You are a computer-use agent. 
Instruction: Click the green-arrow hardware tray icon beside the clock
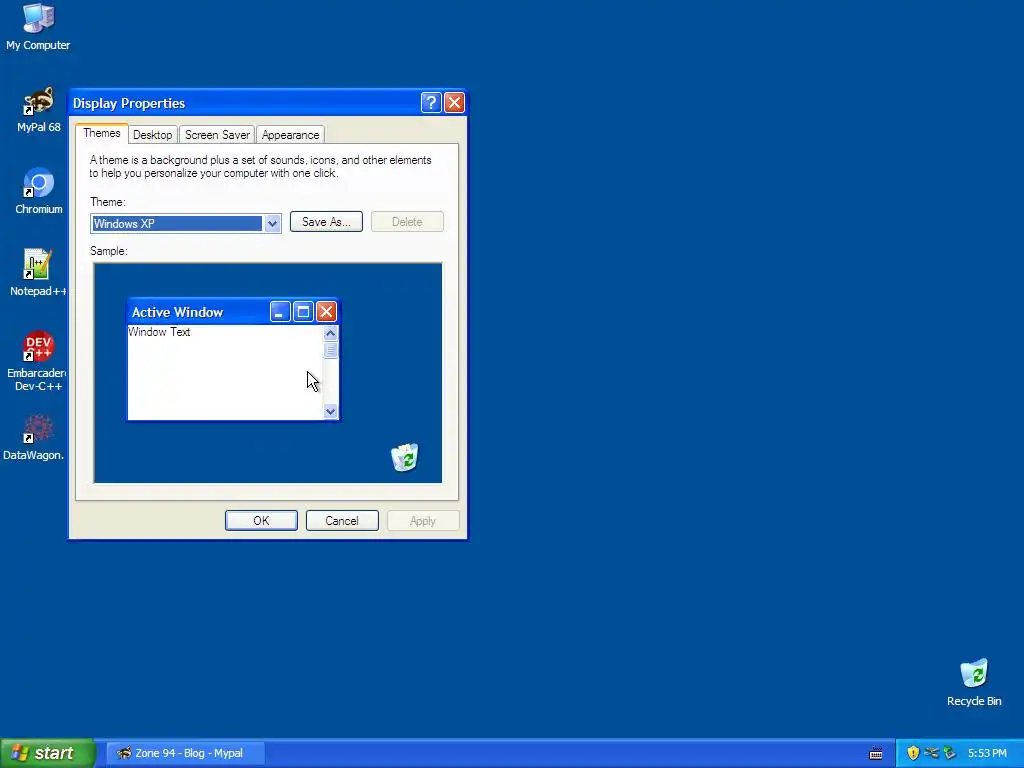(950, 753)
